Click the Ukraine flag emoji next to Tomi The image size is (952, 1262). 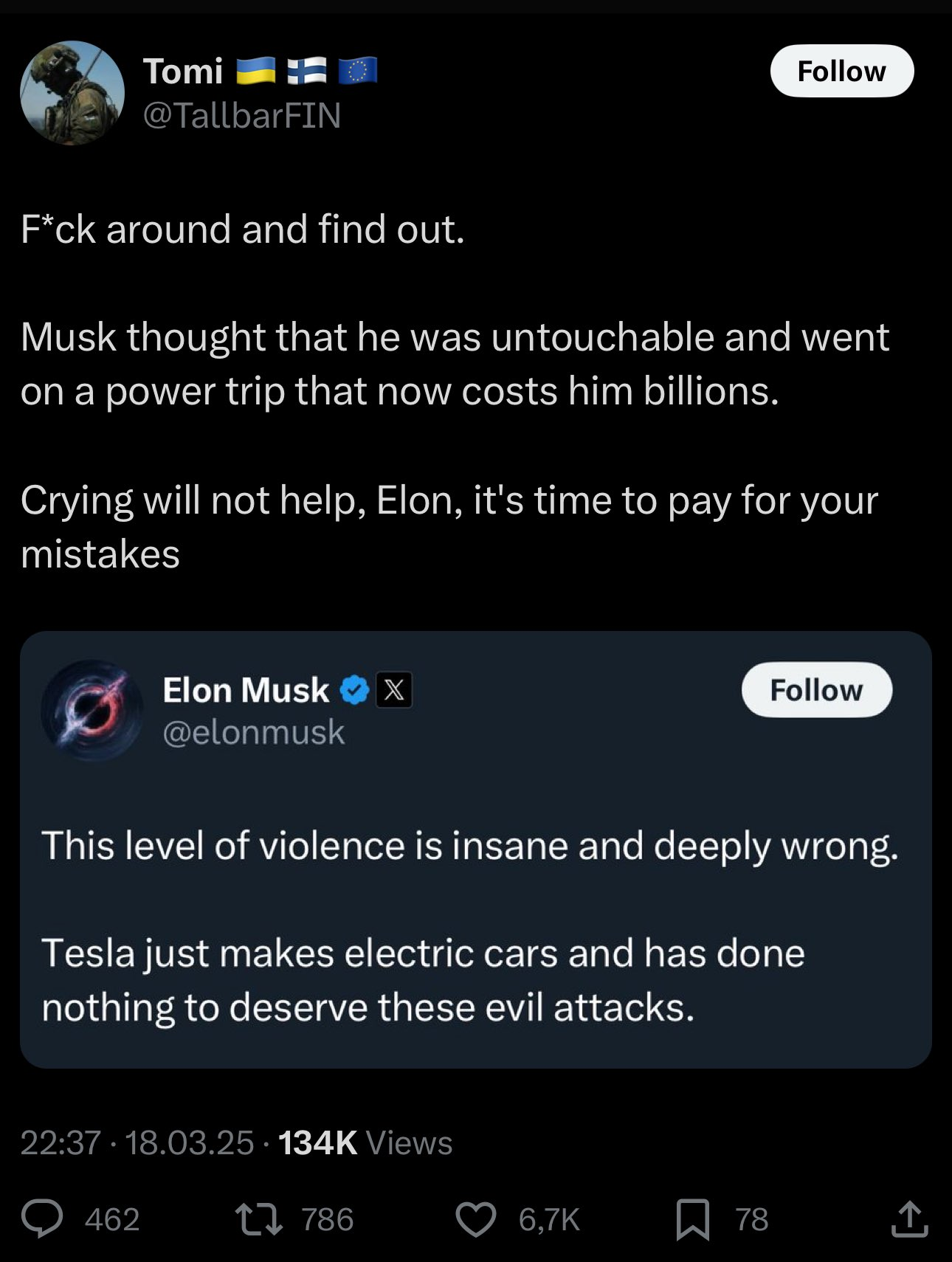tap(255, 72)
